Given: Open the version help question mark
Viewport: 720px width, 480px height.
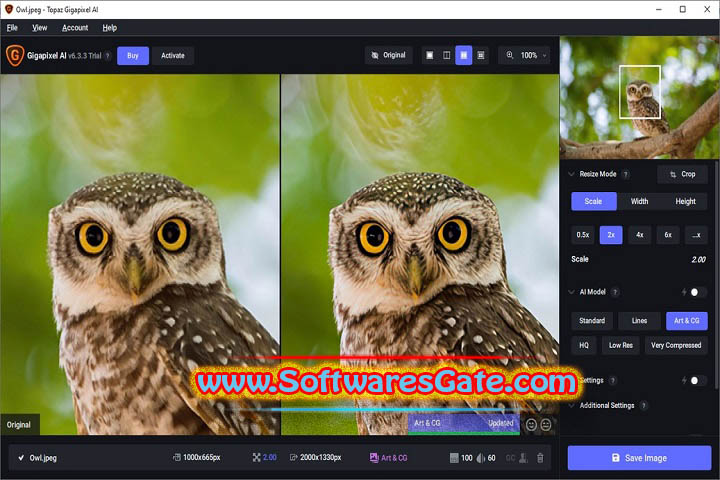Looking at the screenshot, I should tap(107, 56).
